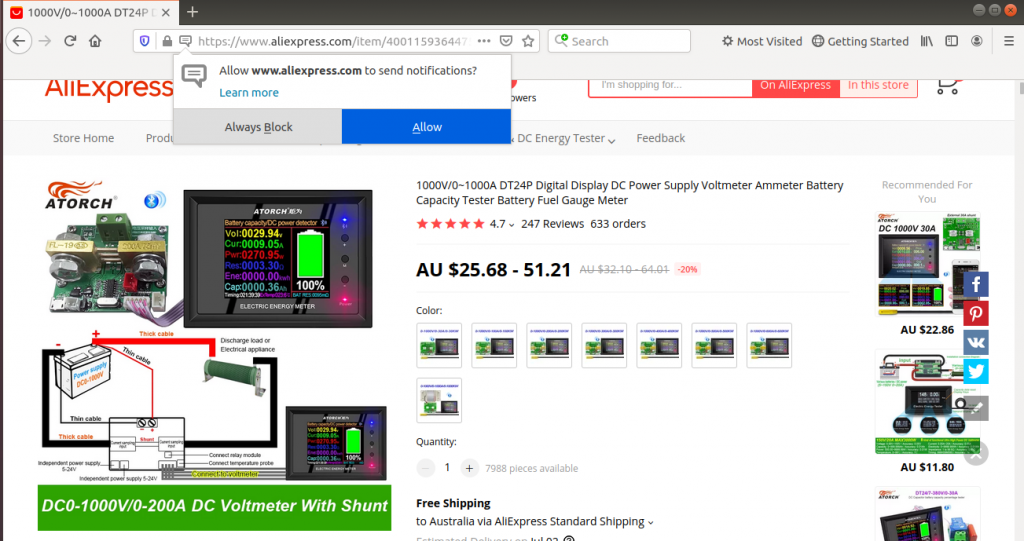Open the Feedback tab

[660, 138]
